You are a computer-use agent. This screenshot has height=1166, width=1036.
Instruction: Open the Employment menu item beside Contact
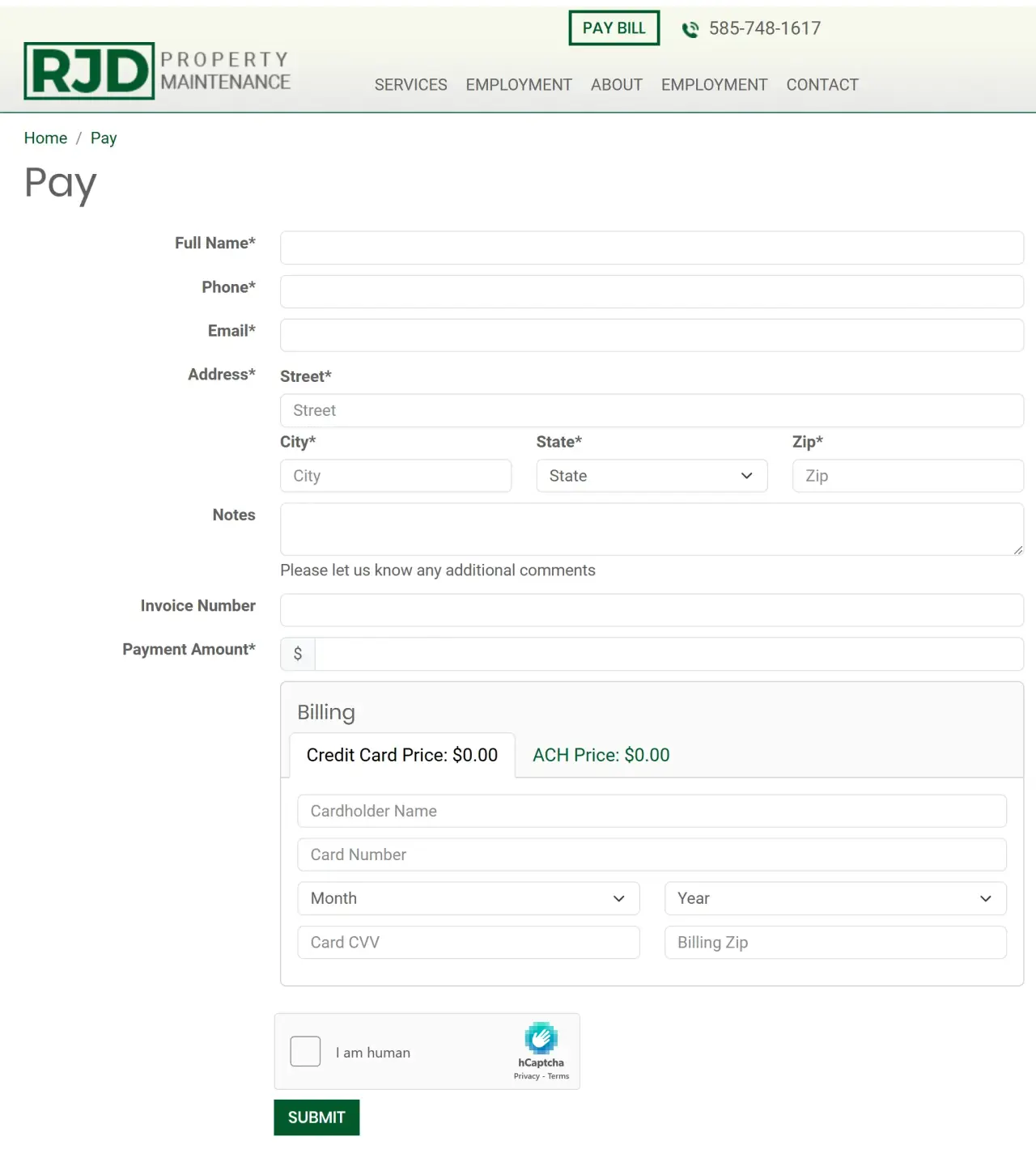click(x=714, y=85)
